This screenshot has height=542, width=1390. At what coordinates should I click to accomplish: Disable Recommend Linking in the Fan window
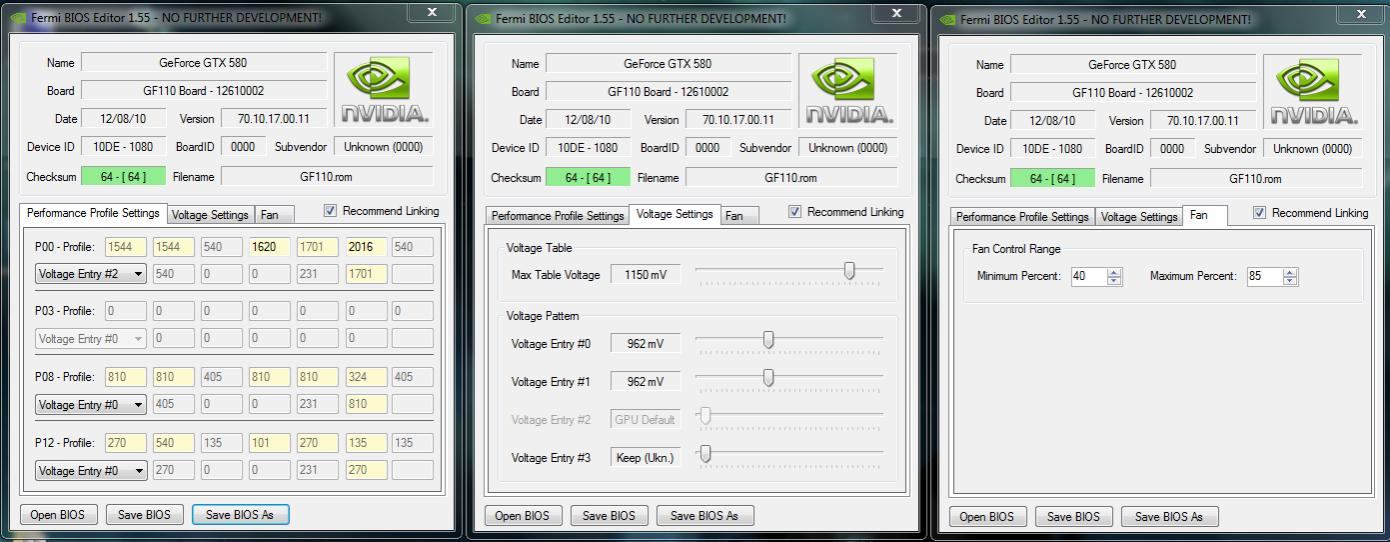1260,213
